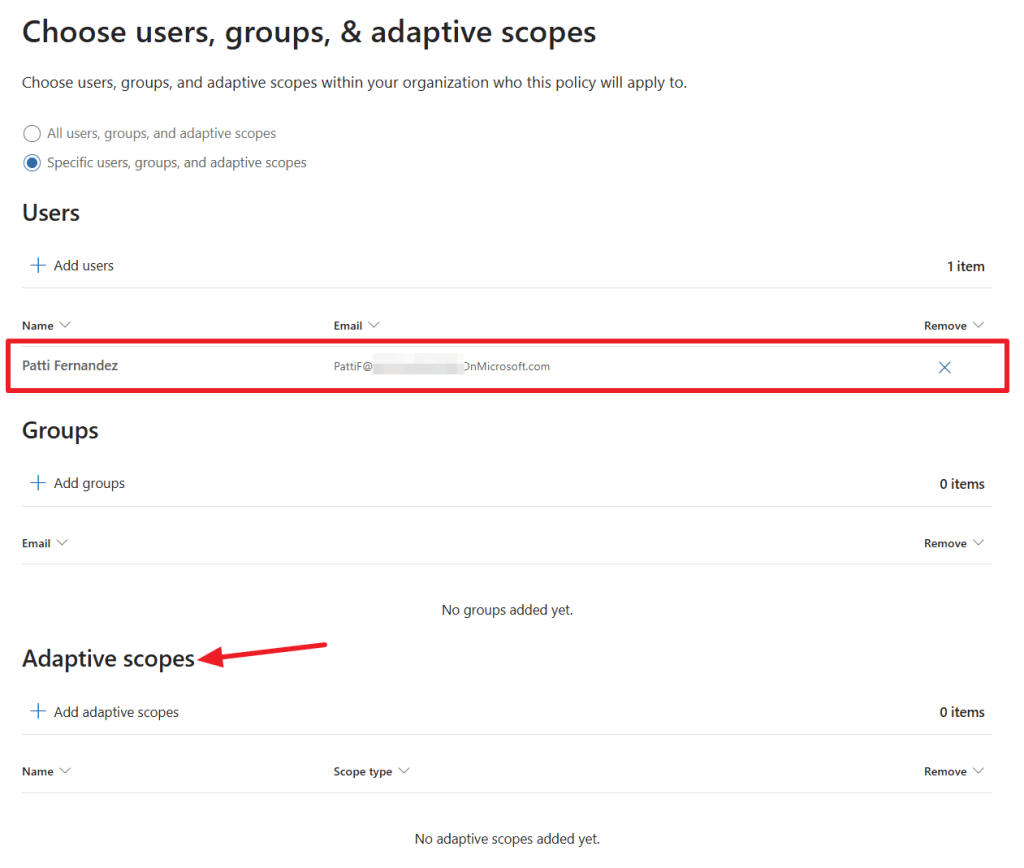Click the Add adaptive scopes text link

click(x=116, y=713)
